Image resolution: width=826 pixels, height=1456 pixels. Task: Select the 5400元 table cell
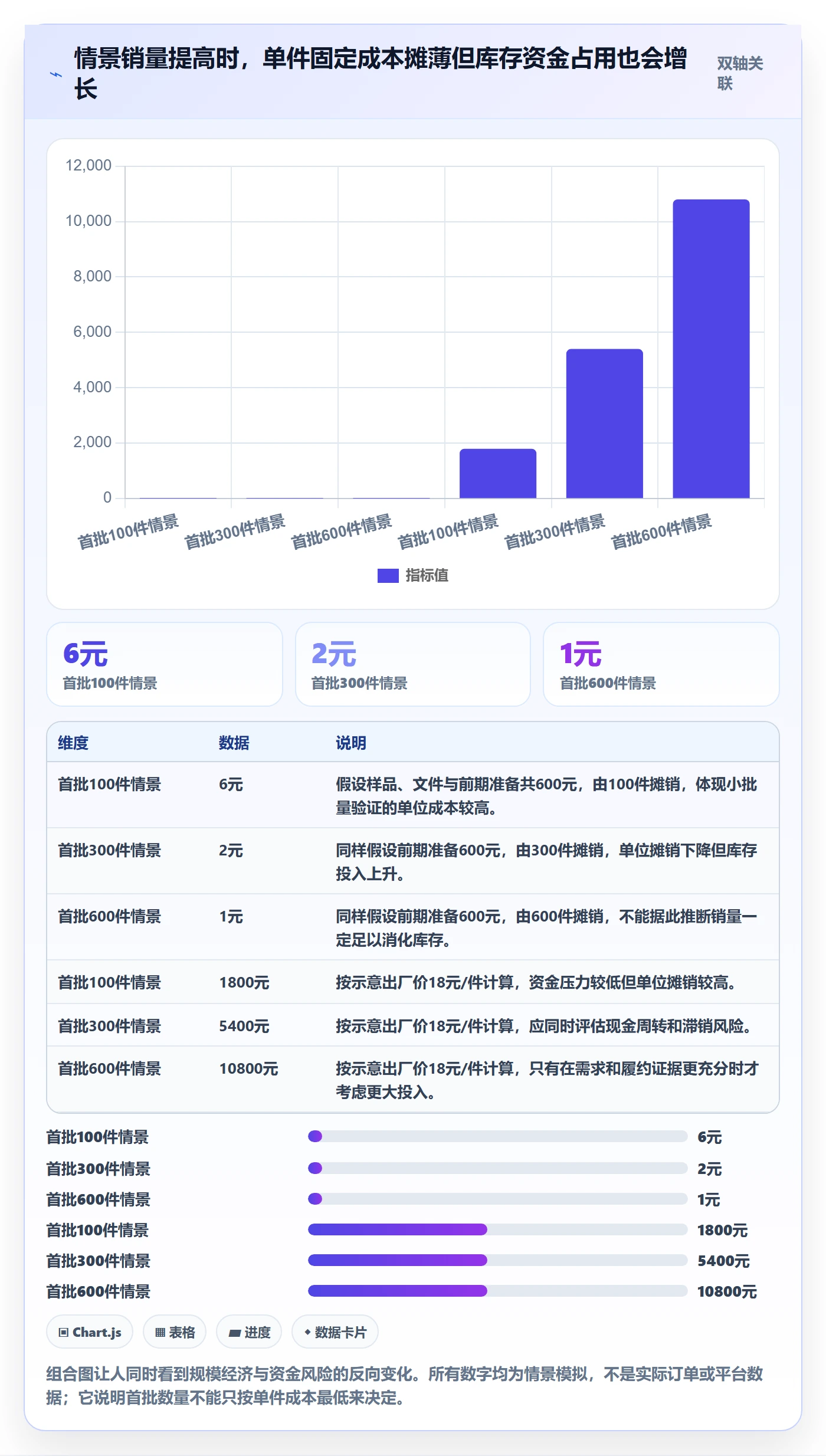coord(244,1027)
